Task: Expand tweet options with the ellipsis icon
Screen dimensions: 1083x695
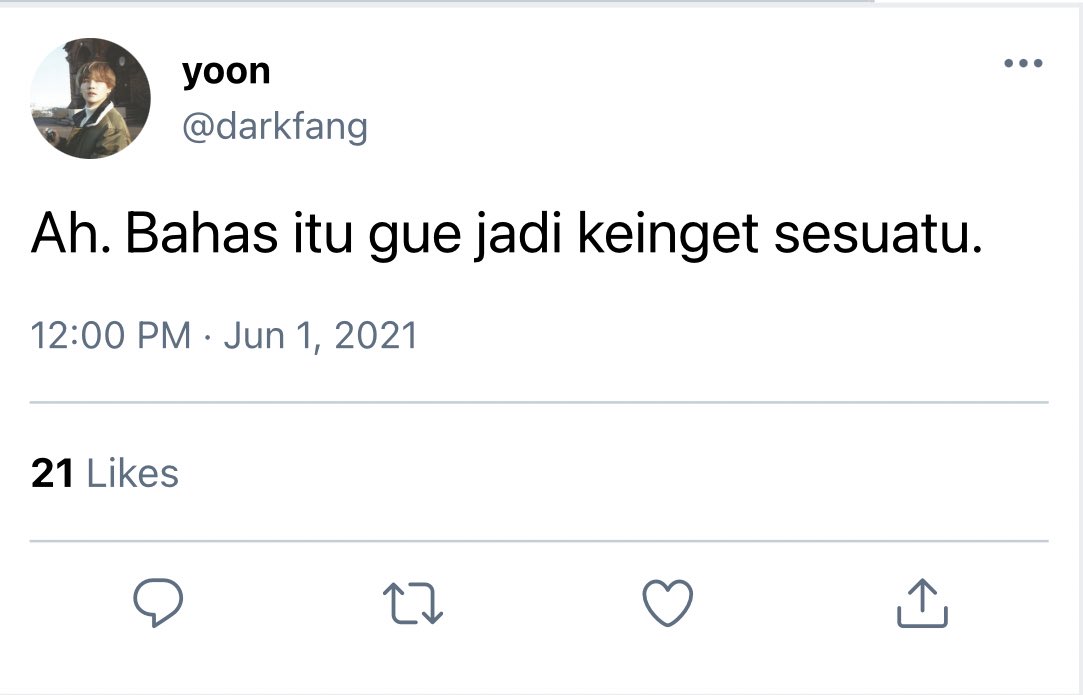Action: click(1023, 64)
